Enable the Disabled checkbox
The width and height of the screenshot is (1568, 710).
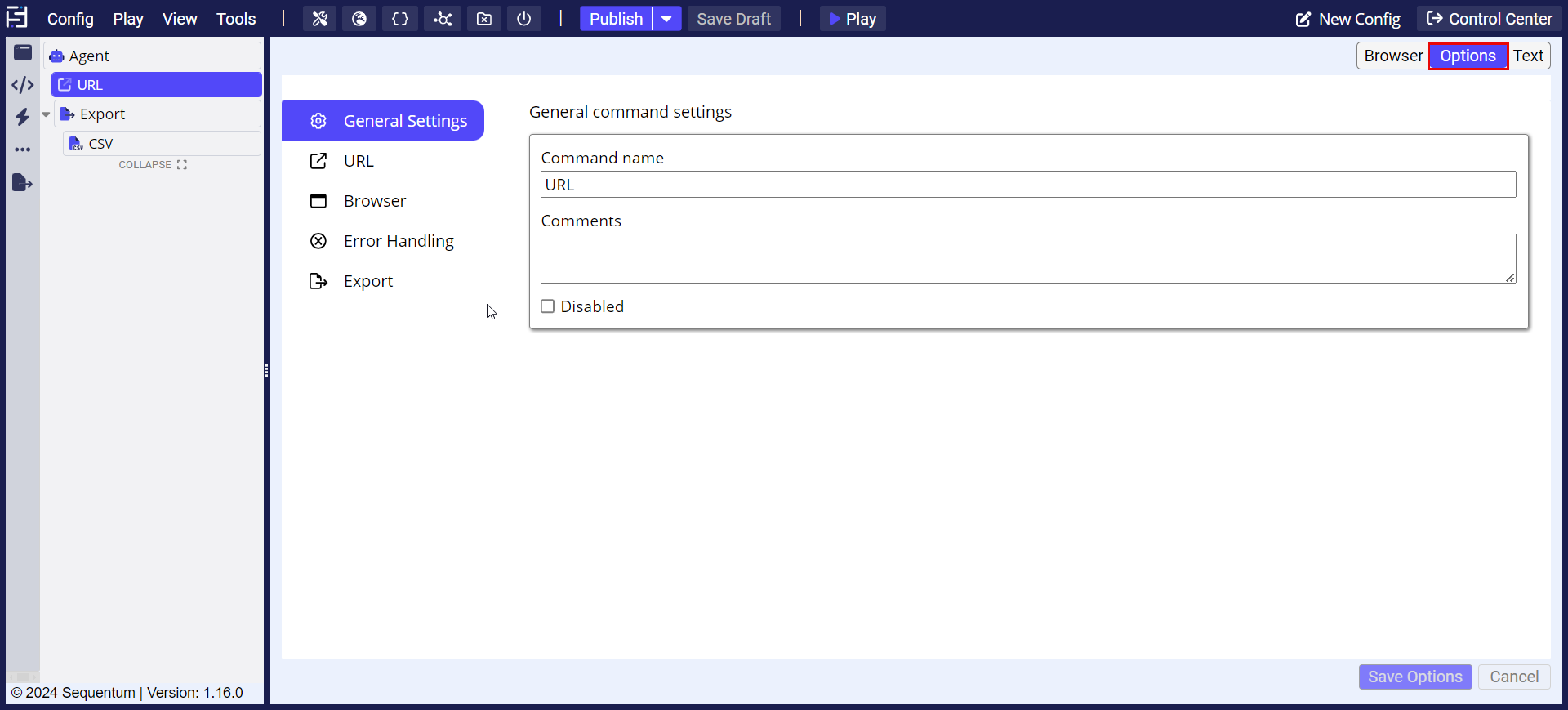(x=548, y=306)
